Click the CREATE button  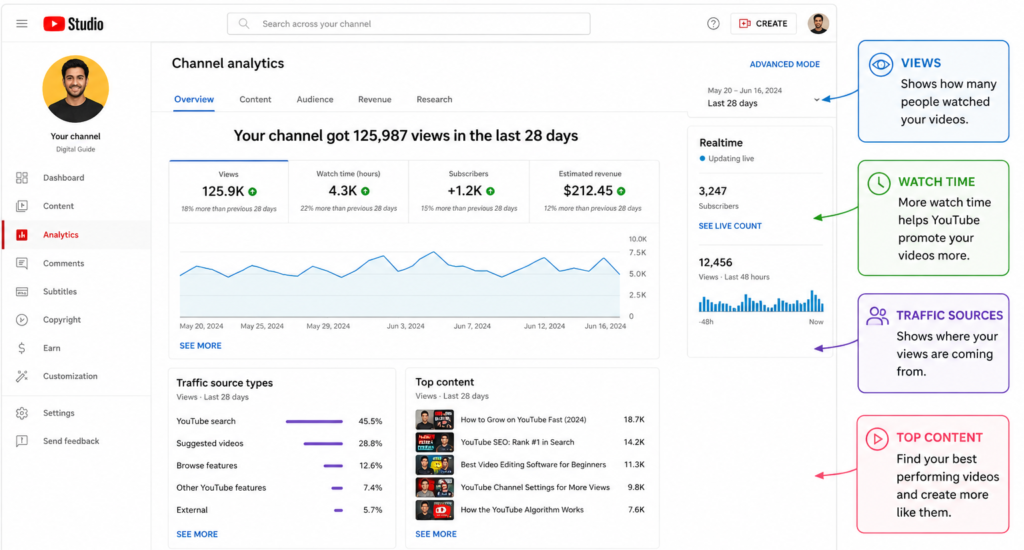pos(763,24)
